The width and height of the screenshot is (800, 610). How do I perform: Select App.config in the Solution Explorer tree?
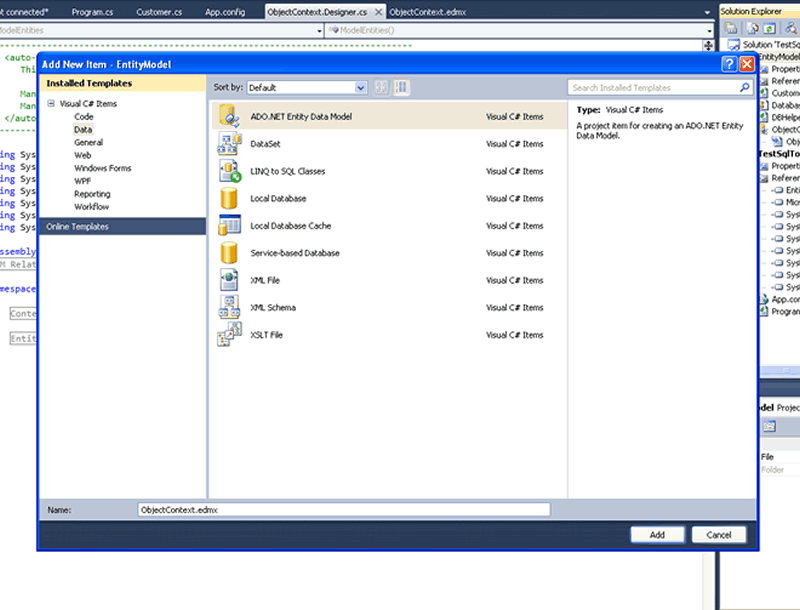pyautogui.click(x=780, y=299)
